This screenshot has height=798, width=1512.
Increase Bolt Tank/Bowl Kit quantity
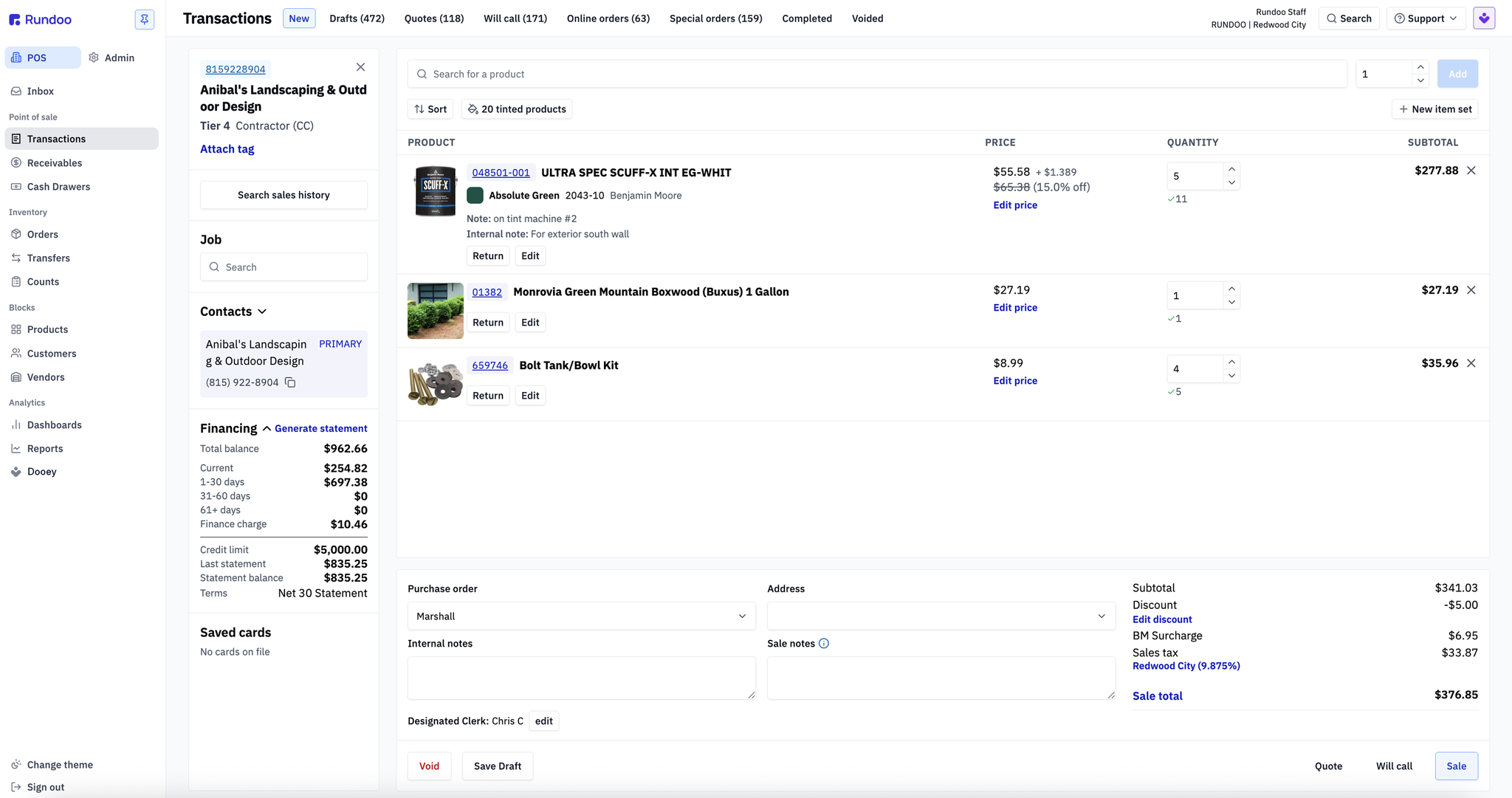tap(1231, 362)
